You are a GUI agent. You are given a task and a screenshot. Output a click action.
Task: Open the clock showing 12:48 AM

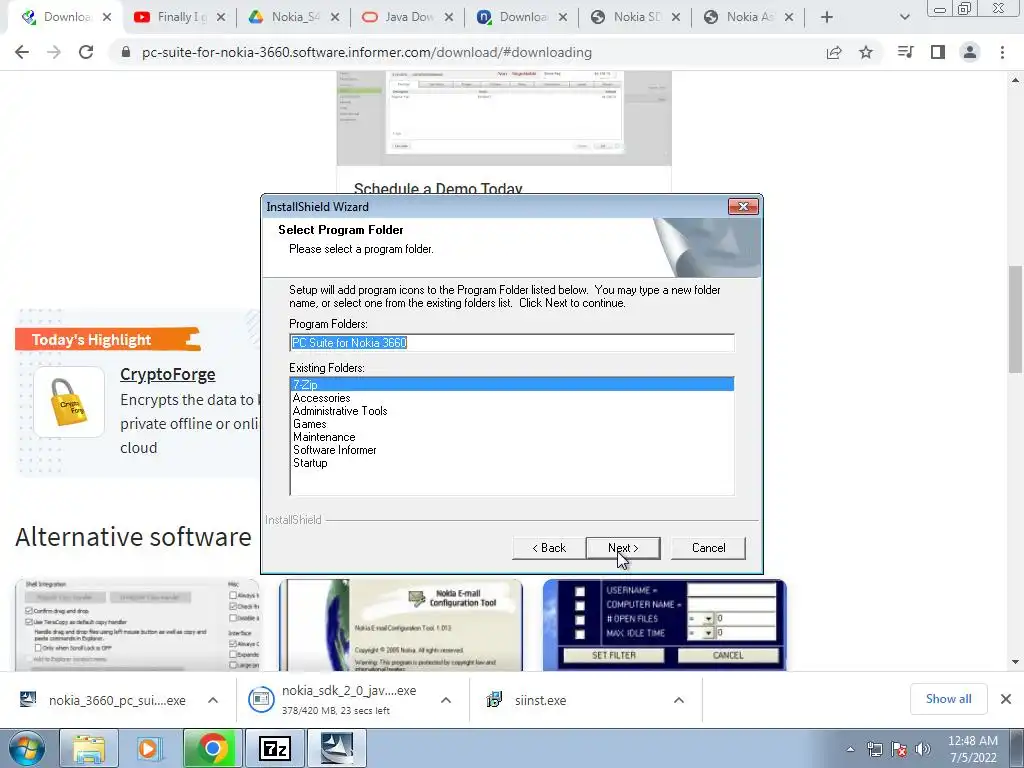pyautogui.click(x=973, y=749)
